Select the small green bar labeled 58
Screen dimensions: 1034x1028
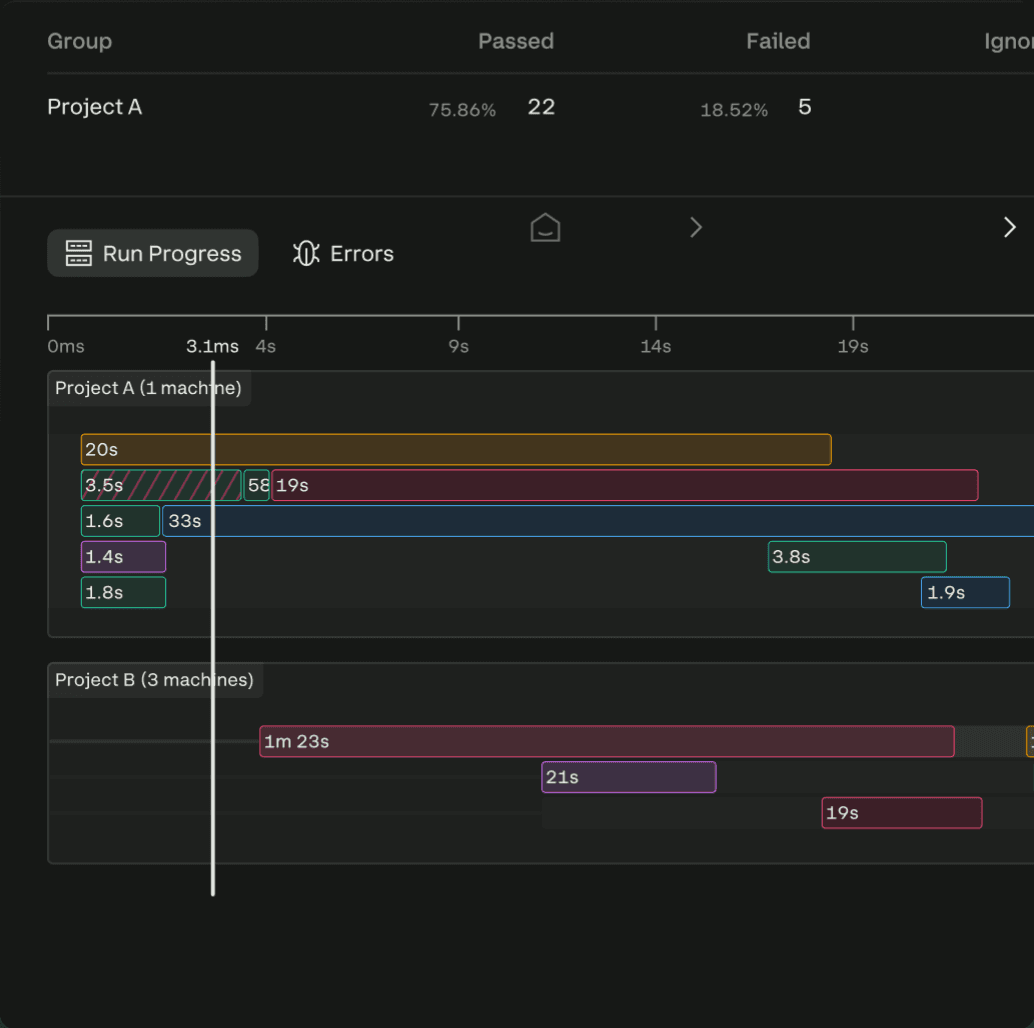pos(257,485)
